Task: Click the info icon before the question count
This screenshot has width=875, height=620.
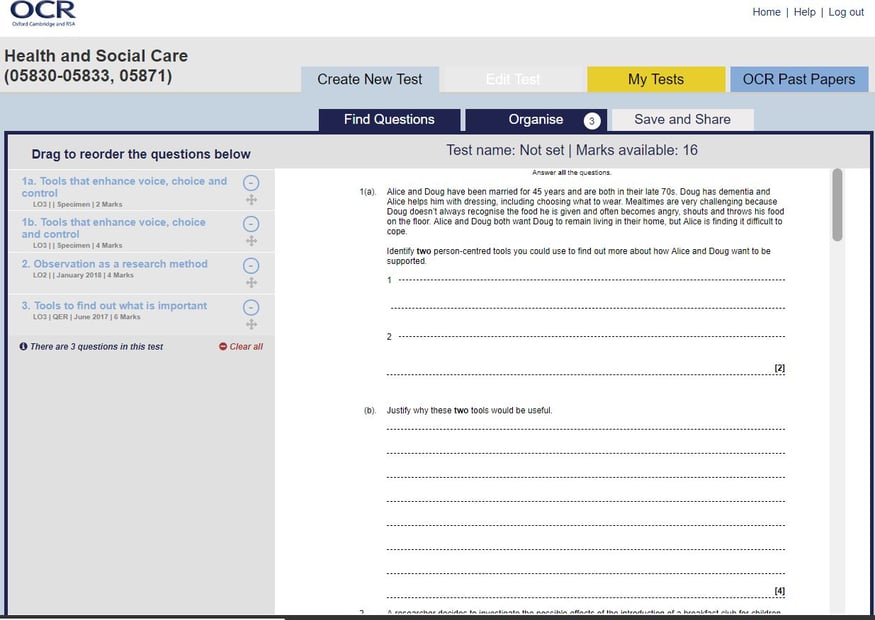Action: [x=23, y=344]
